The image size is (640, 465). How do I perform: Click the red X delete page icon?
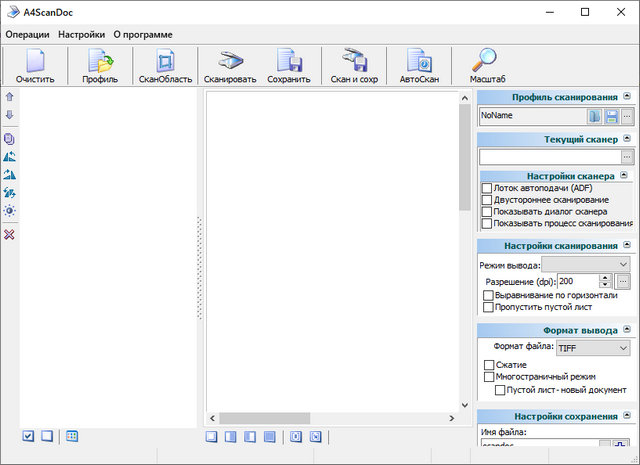click(10, 234)
